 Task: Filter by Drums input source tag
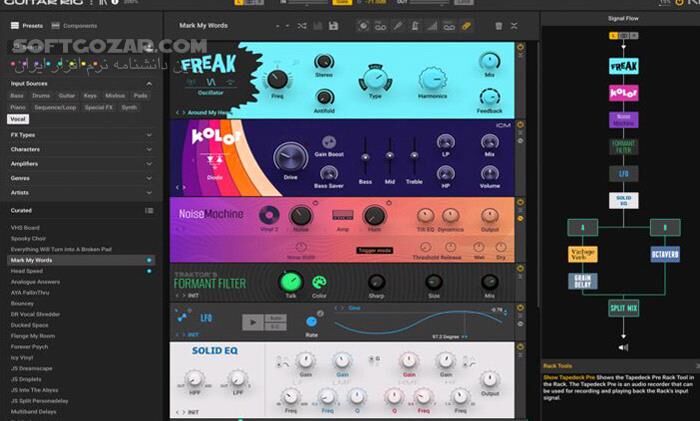(x=41, y=96)
